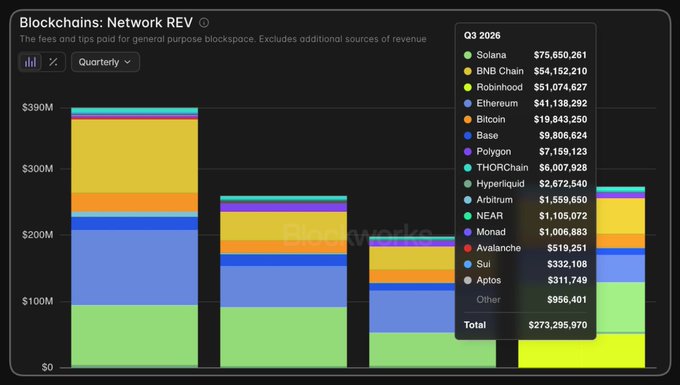Click the Q3 2026 tooltip heading
The width and height of the screenshot is (680, 385).
coord(482,36)
